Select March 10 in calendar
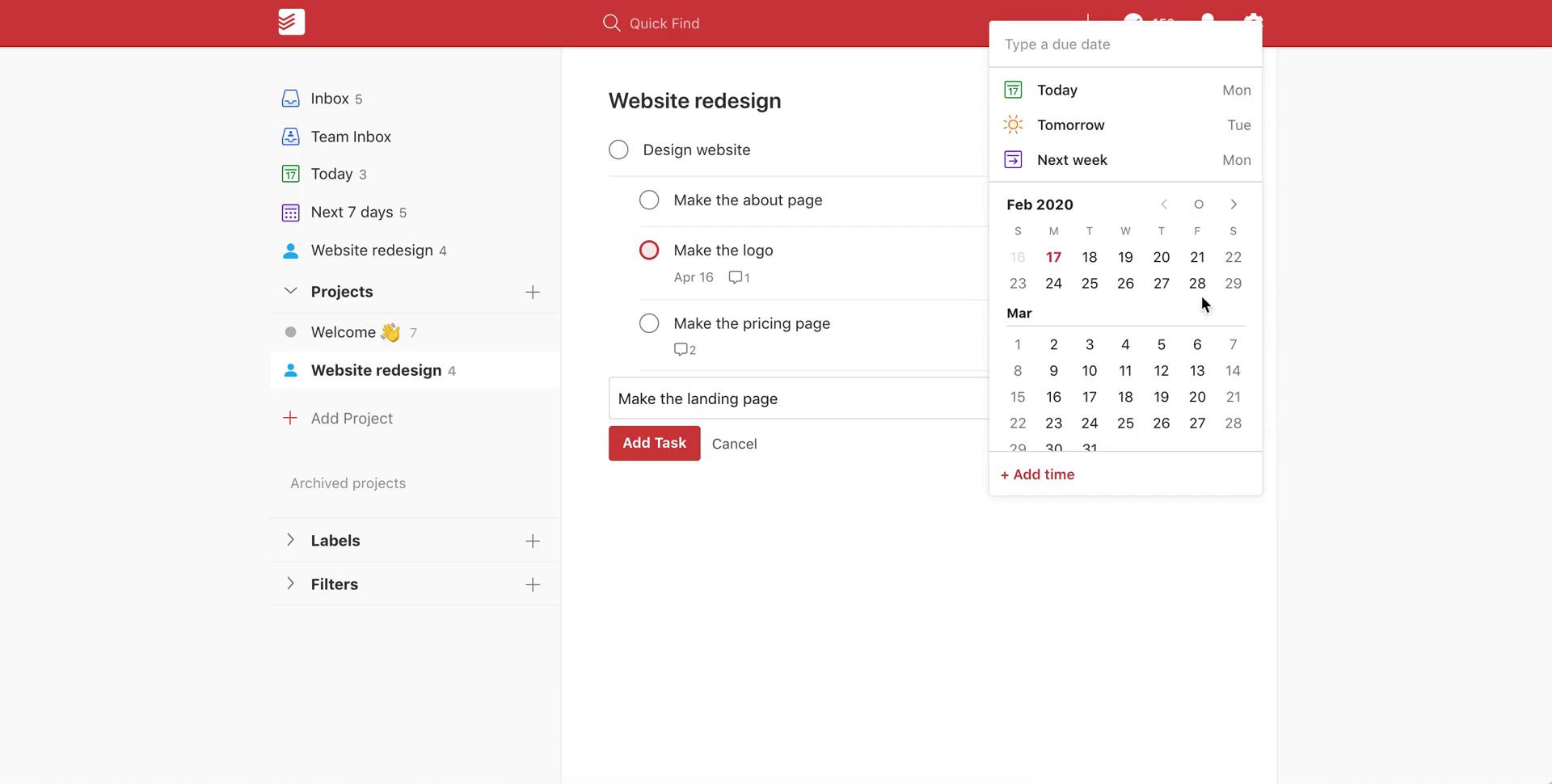The height and width of the screenshot is (784, 1552). click(x=1090, y=370)
